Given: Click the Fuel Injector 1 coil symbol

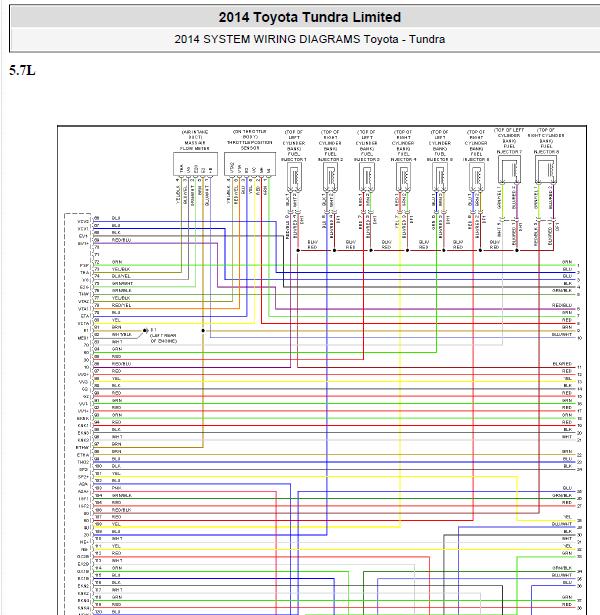Looking at the screenshot, I should click(295, 177).
